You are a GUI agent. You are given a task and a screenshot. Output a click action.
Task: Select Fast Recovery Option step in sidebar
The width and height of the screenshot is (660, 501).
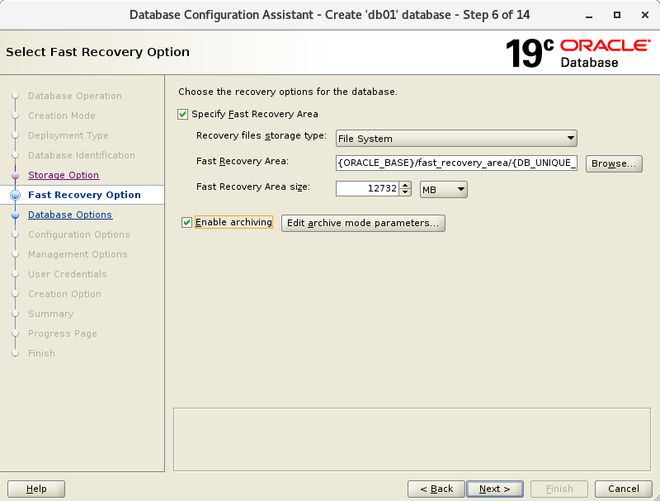click(x=84, y=195)
